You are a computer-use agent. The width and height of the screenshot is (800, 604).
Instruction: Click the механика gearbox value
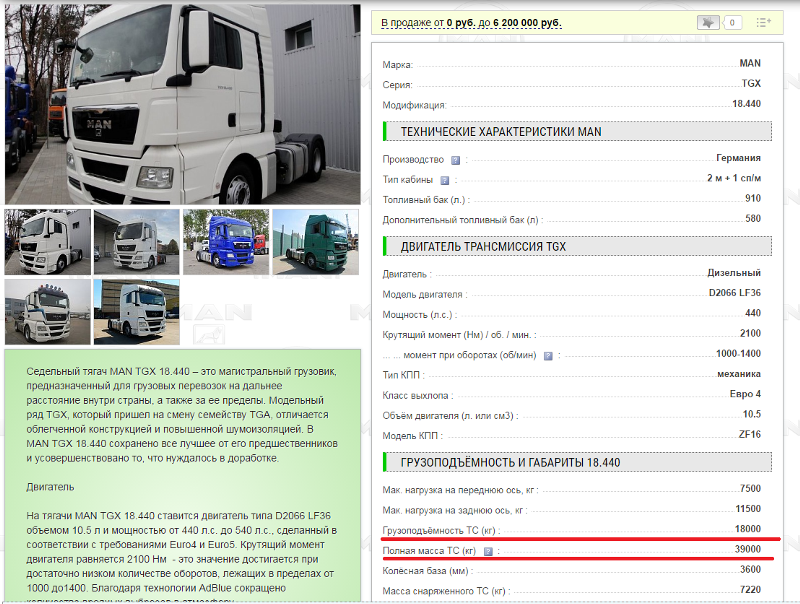[x=739, y=374]
